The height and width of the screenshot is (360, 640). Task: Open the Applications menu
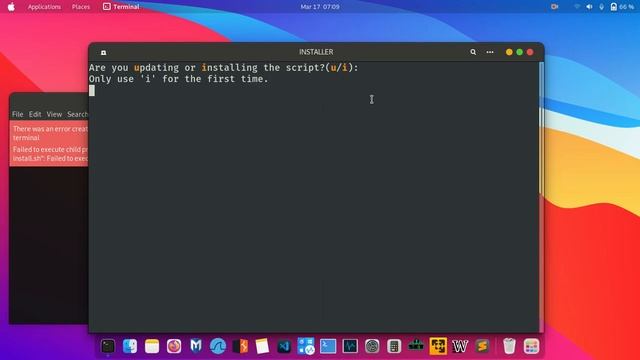pyautogui.click(x=44, y=7)
